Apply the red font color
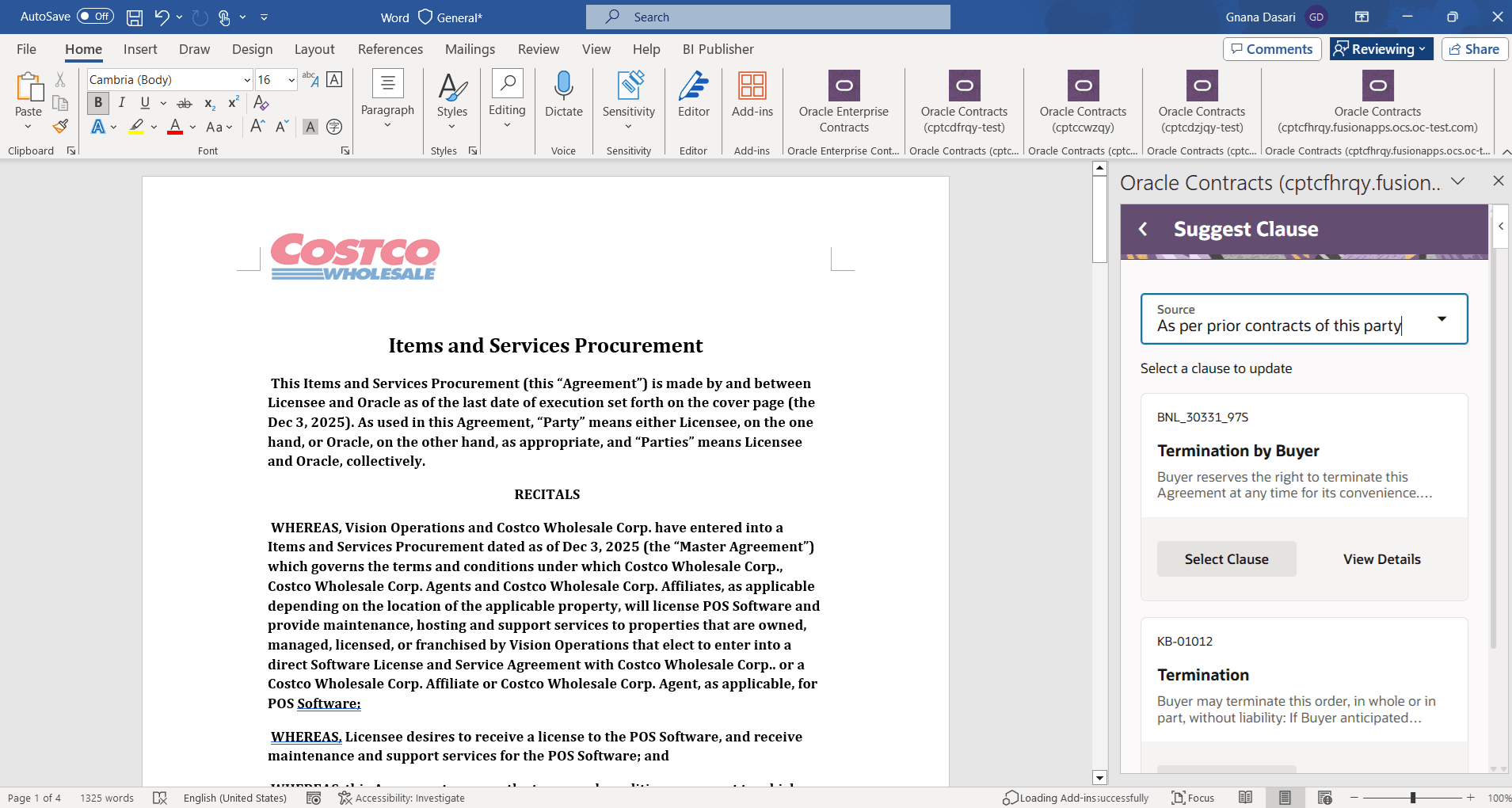Screen dimensions: 1512x808 pos(175,127)
